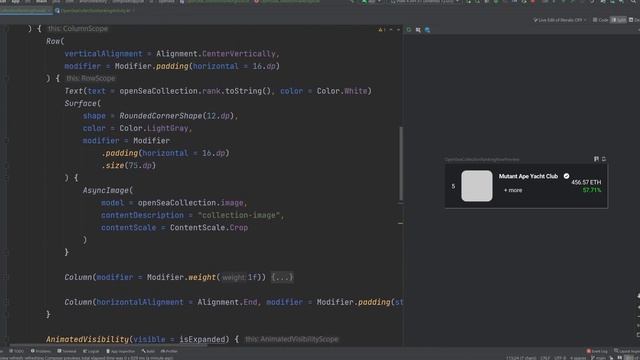Expand the folded {...} block in Column weight line
This screenshot has width=640, height=360.
click(282, 277)
